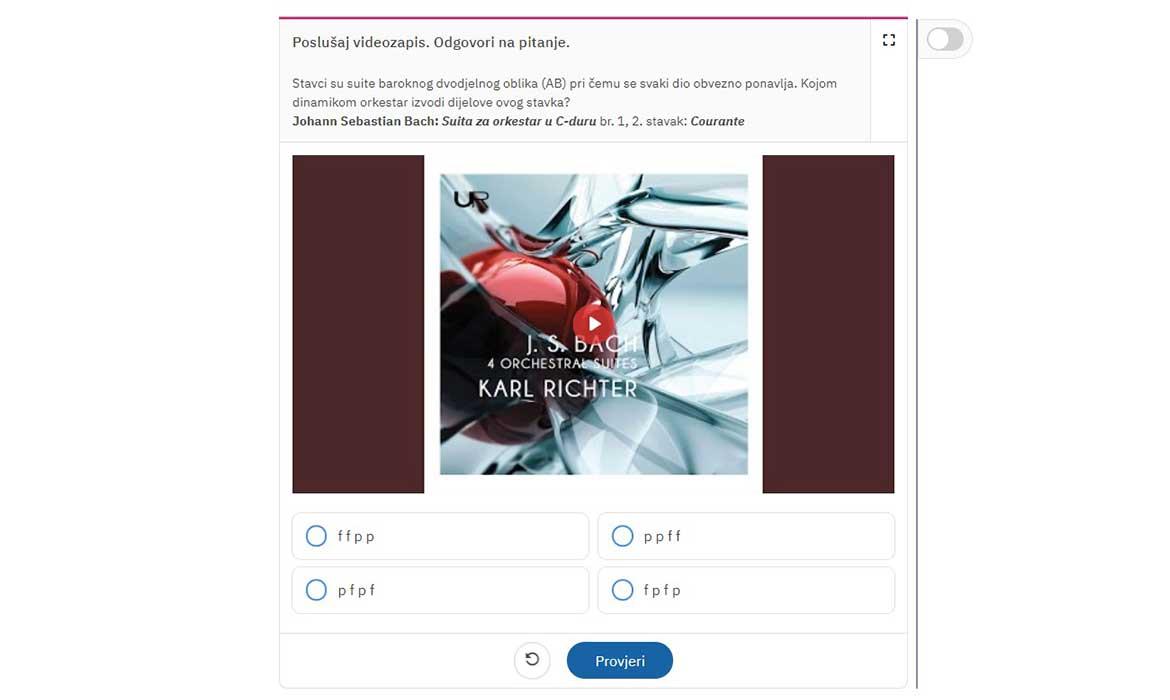
Task: Select the radio option "f f p p"
Action: point(316,536)
